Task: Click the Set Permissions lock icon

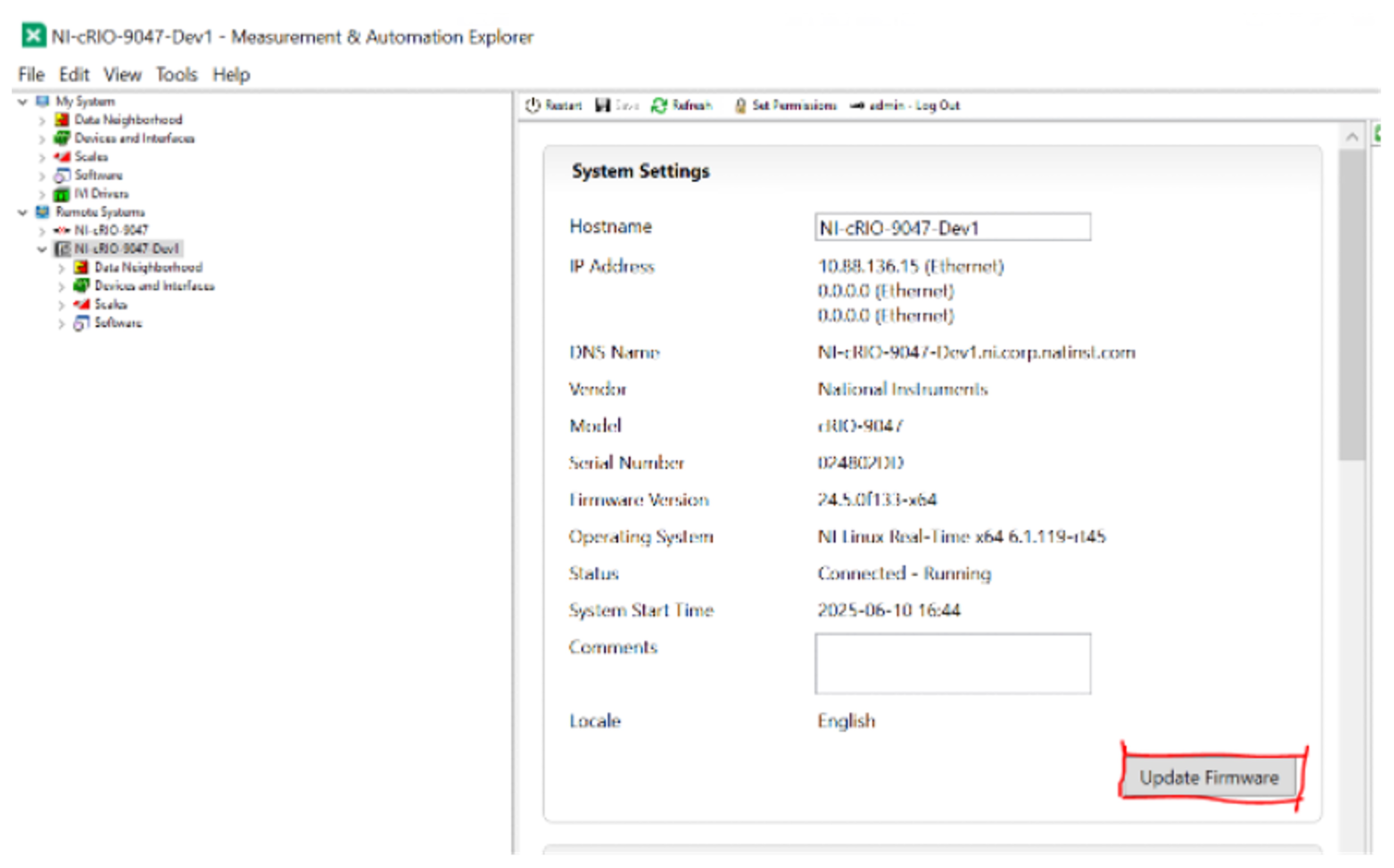Action: pos(741,106)
